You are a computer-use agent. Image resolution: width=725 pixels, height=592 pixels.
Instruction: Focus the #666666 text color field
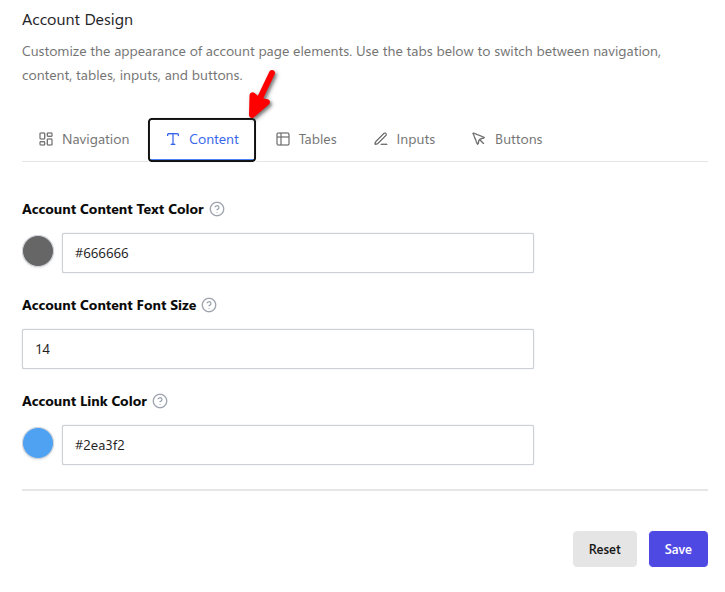tap(298, 253)
